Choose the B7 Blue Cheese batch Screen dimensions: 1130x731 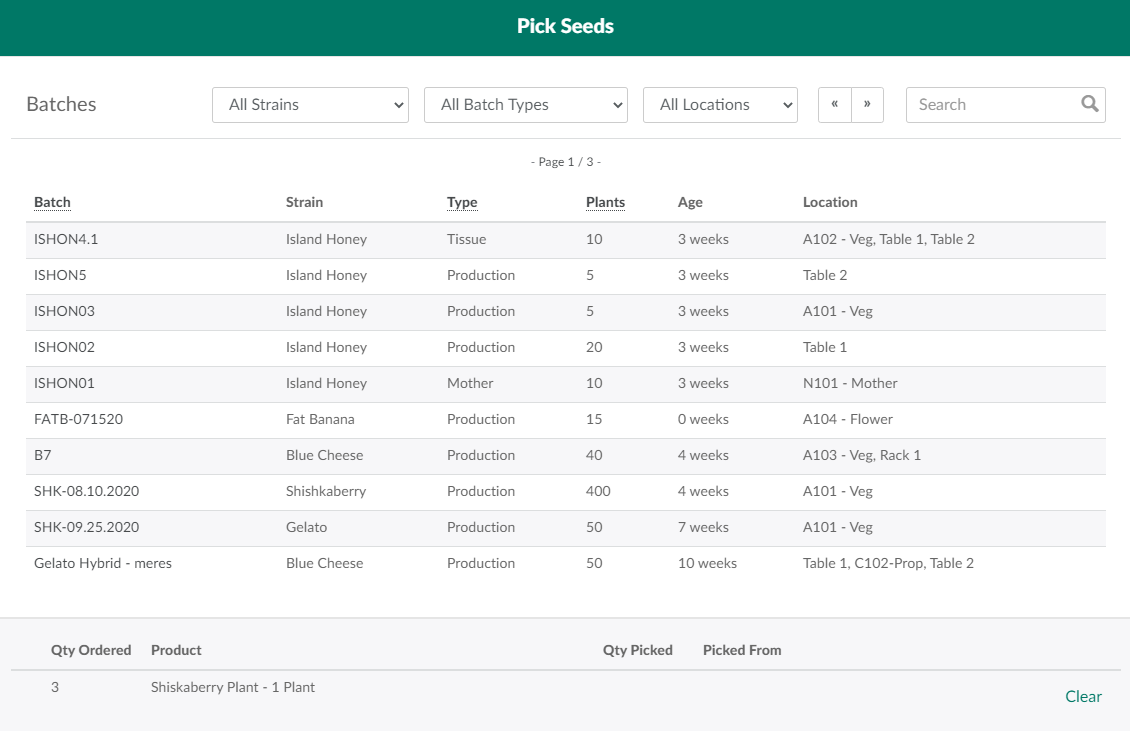coord(42,455)
